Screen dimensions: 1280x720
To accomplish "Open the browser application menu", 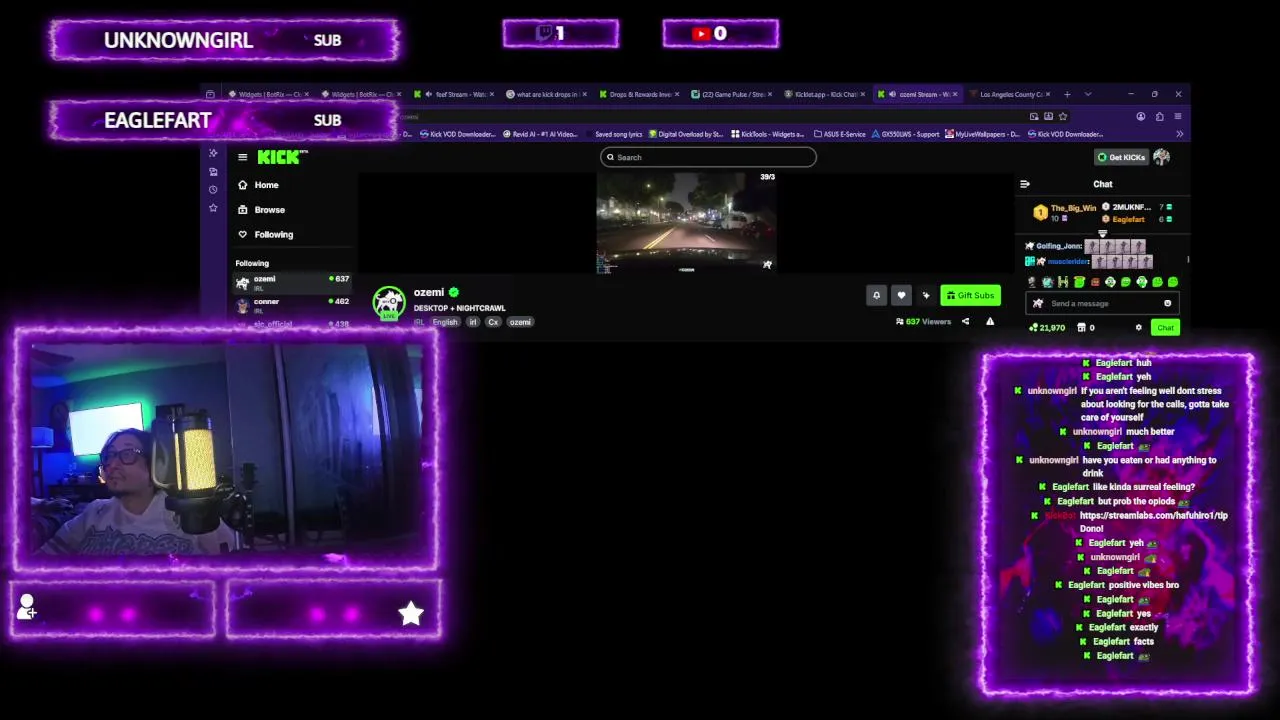I will [x=1177, y=116].
